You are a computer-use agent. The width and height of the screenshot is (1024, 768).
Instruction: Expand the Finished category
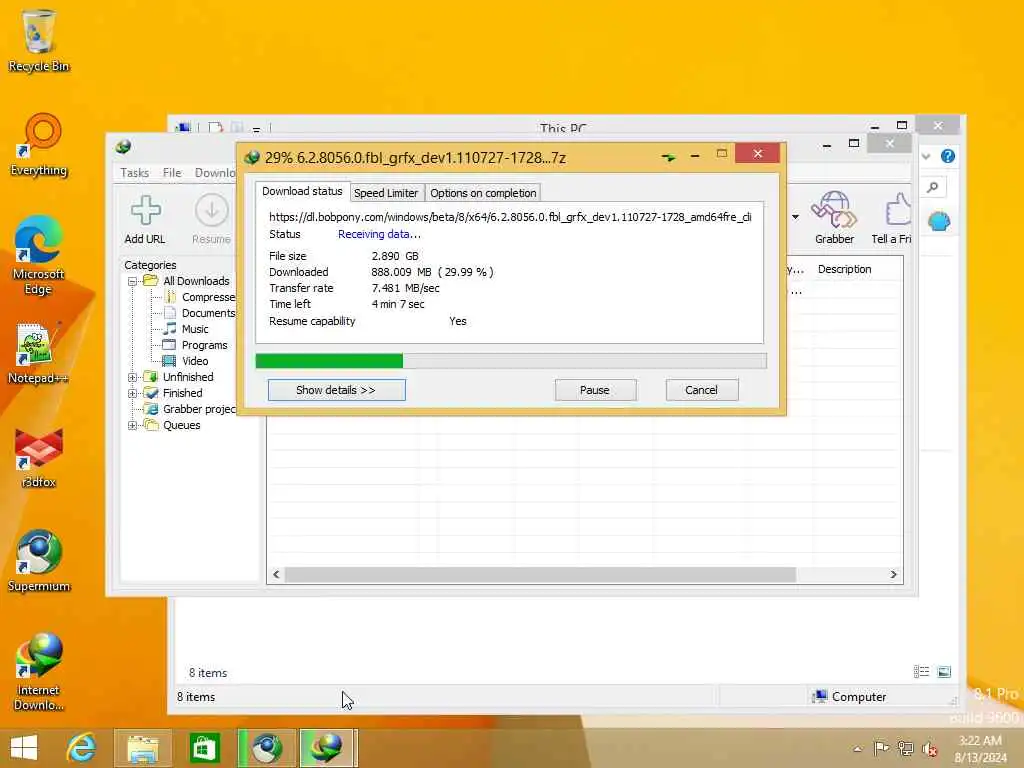click(133, 393)
